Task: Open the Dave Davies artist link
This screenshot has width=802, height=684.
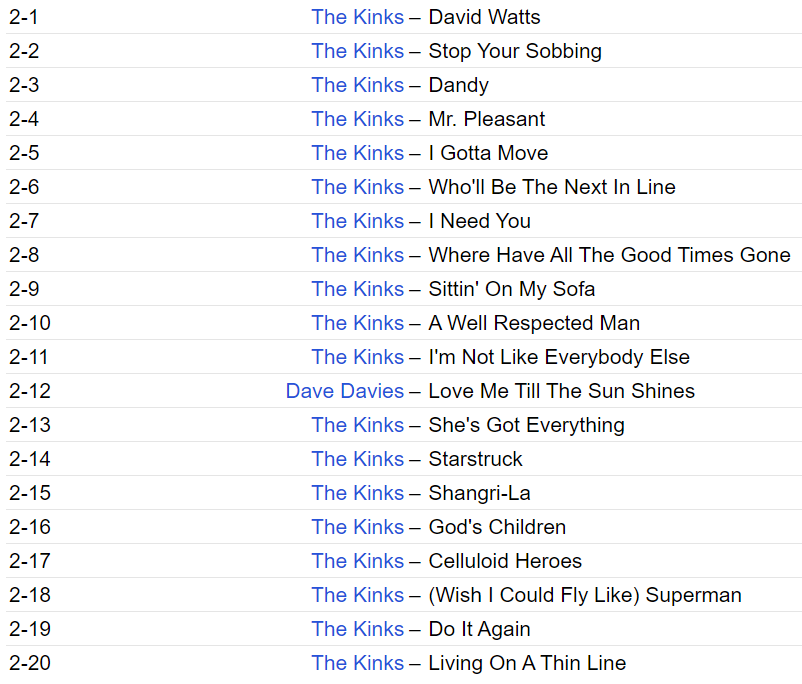Action: [344, 391]
